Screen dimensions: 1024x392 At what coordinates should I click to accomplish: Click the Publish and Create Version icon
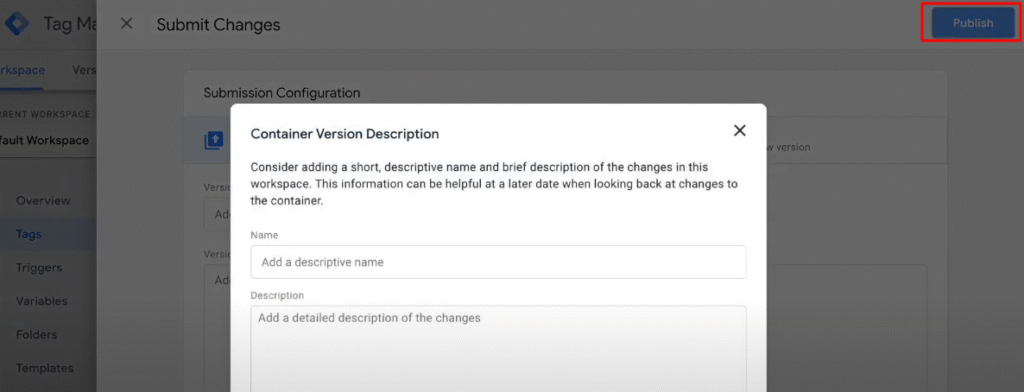click(x=214, y=140)
